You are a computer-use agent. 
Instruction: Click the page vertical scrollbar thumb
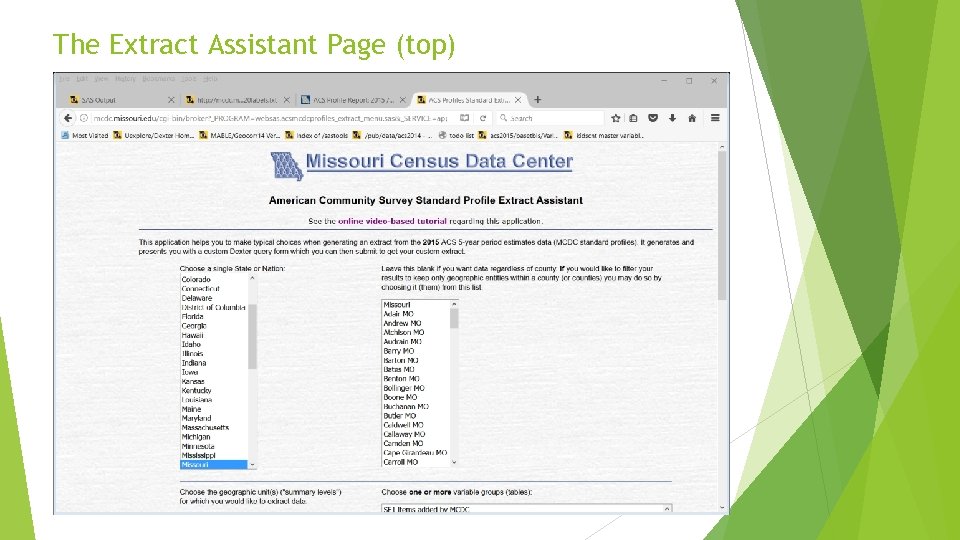point(722,226)
